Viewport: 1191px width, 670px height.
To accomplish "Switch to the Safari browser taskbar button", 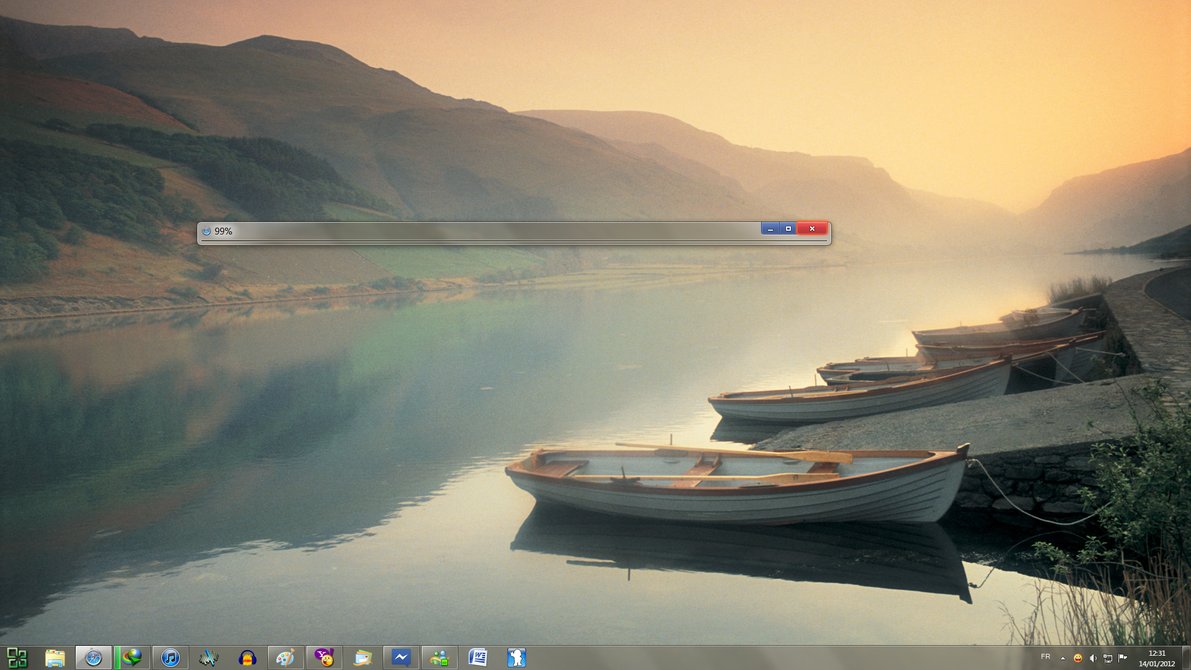I will [x=94, y=657].
